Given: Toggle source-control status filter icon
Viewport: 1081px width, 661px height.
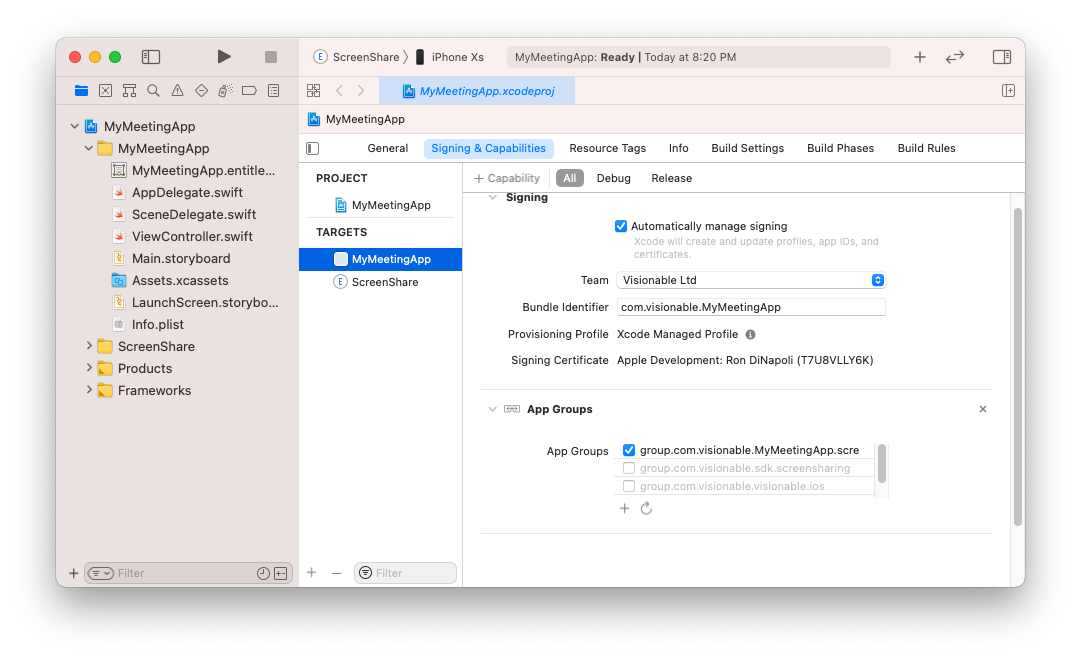Looking at the screenshot, I should [x=281, y=573].
